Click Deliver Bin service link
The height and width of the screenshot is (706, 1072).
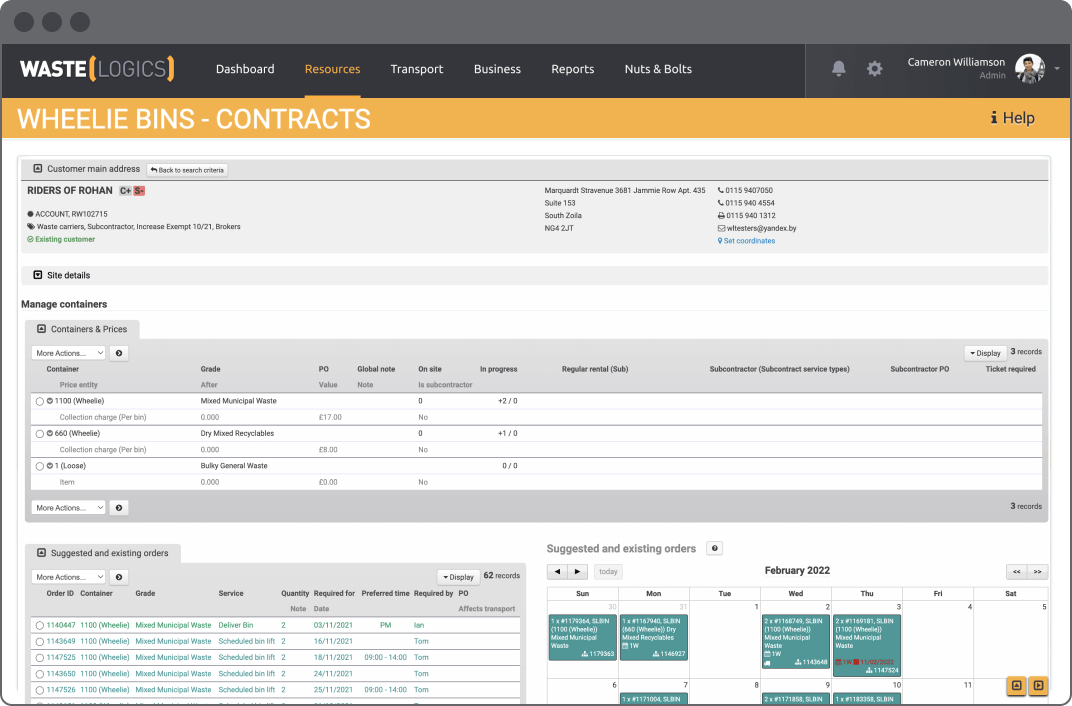236,625
